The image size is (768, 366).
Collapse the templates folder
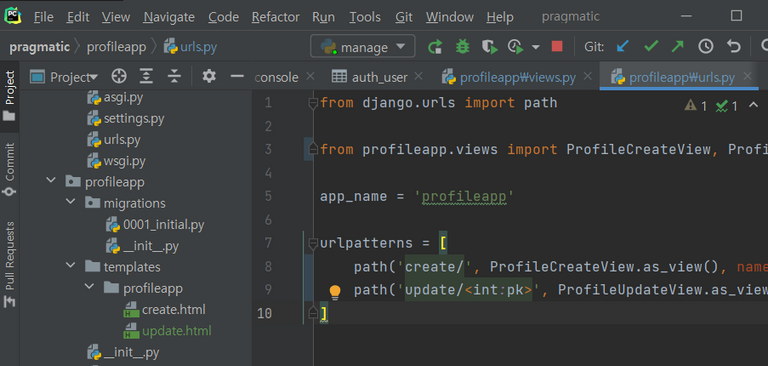point(71,266)
